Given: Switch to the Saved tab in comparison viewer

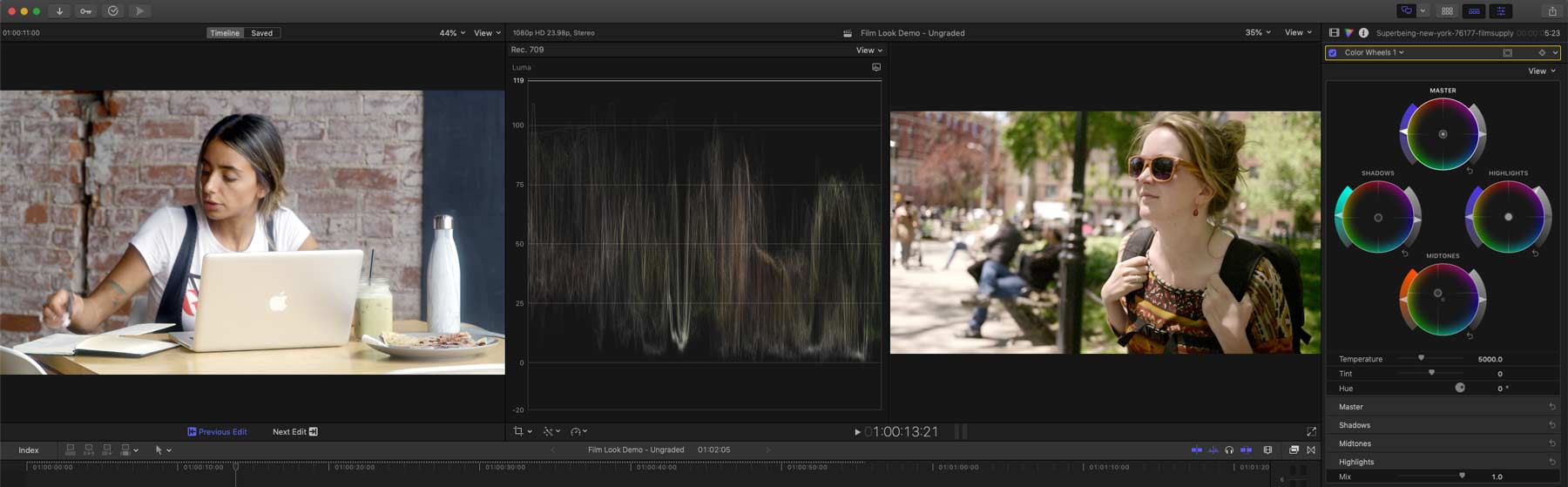Looking at the screenshot, I should click(x=262, y=33).
